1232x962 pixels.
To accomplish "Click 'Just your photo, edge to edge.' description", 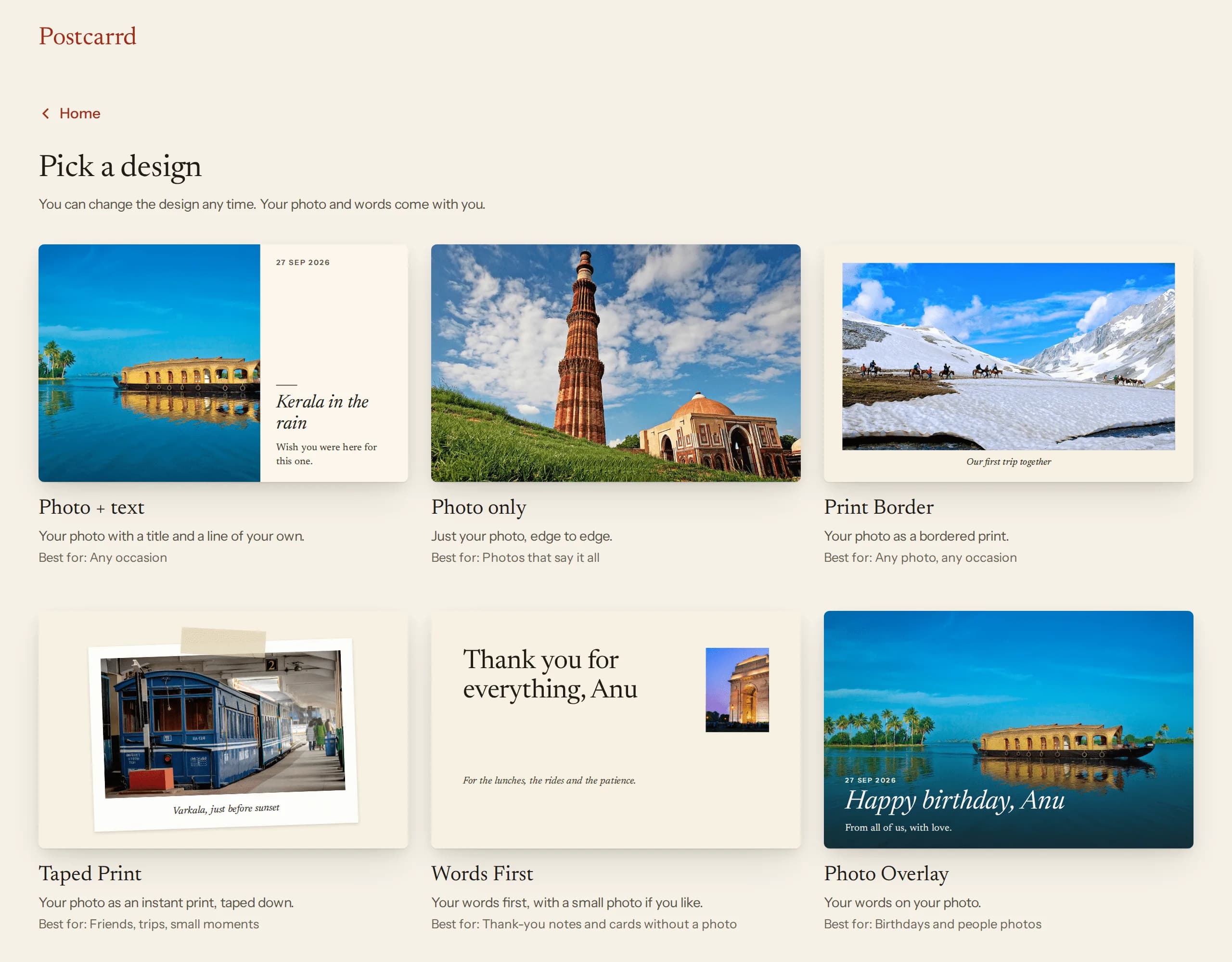I will (522, 536).
